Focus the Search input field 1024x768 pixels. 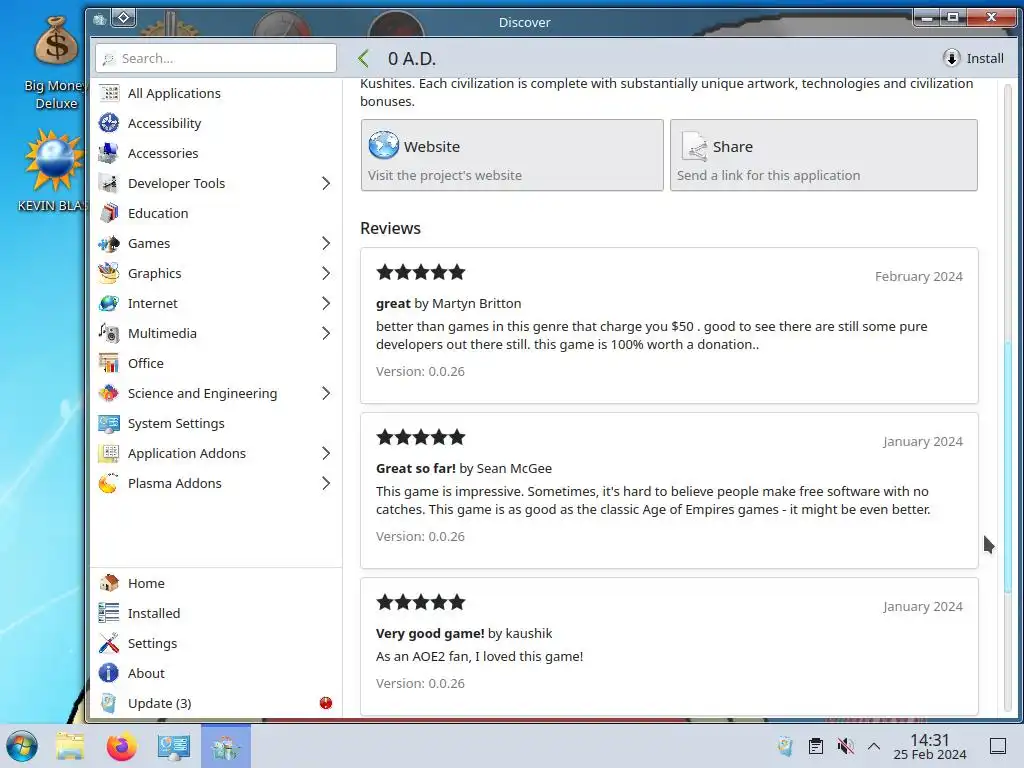point(216,59)
